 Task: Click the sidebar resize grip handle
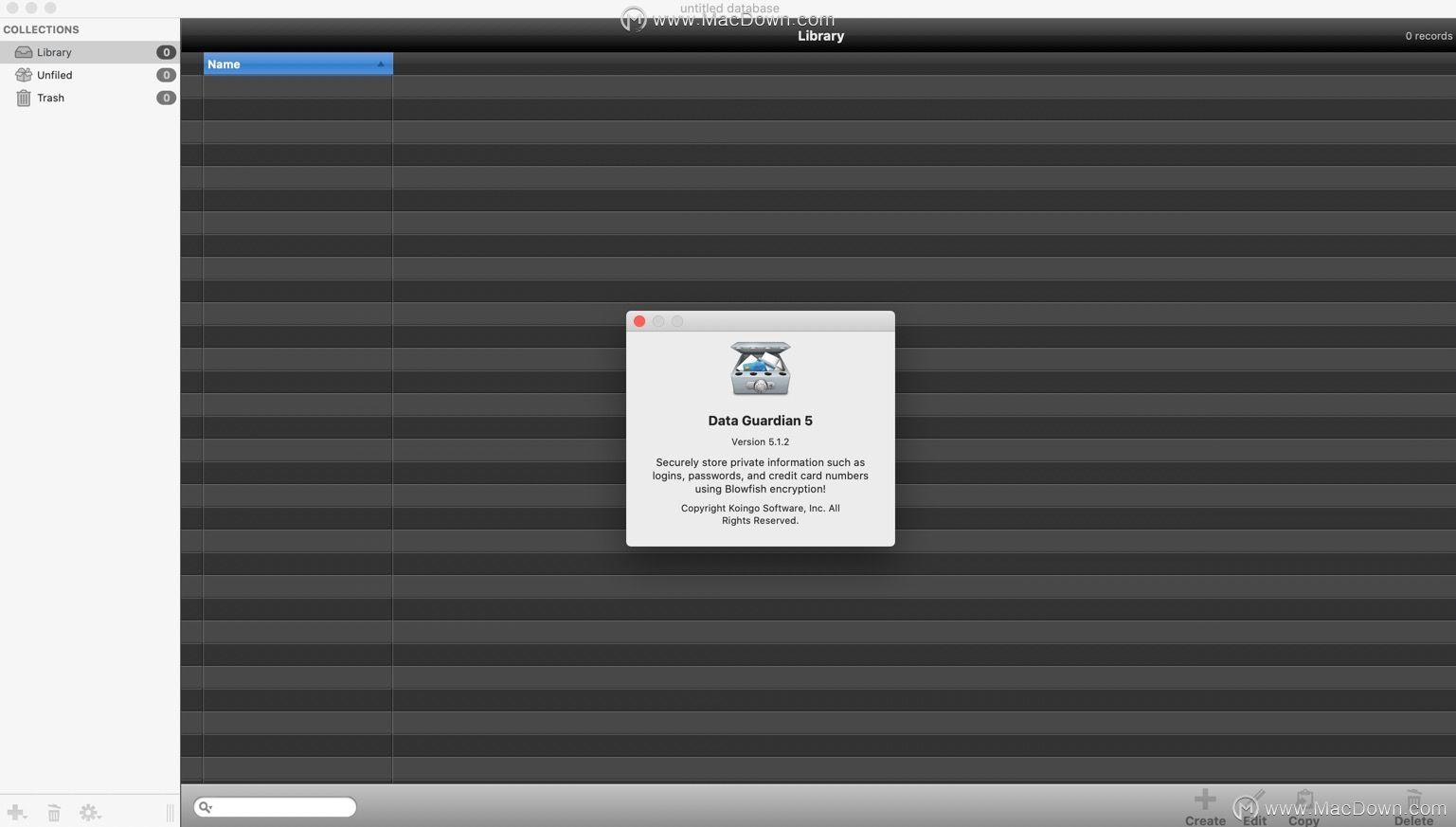point(170,813)
